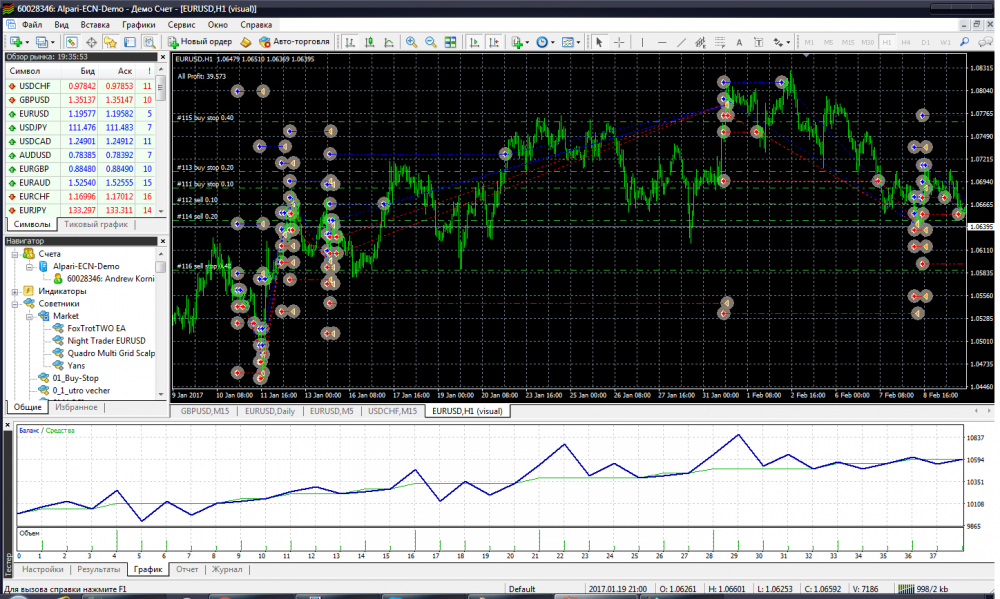
Task: Select the Text Label tool
Action: [758, 42]
